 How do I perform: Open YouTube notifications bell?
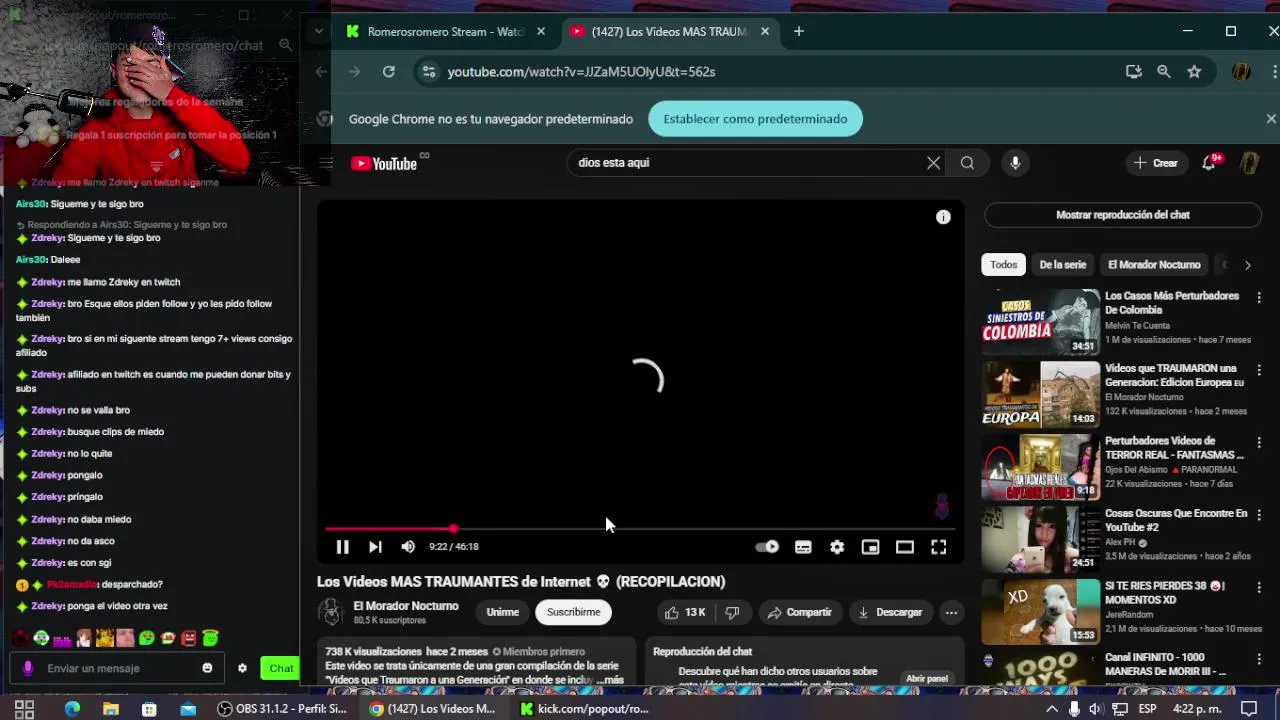click(x=1208, y=163)
